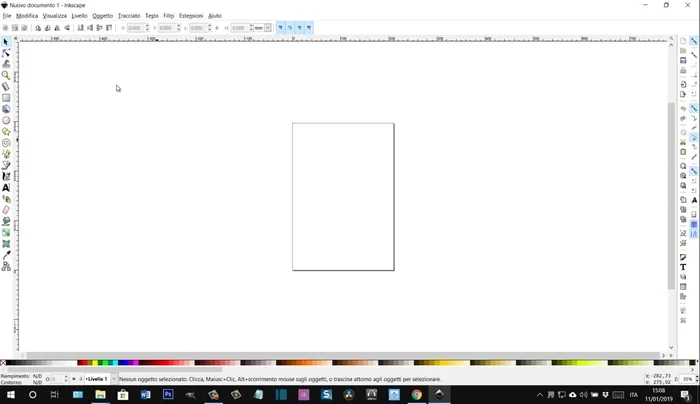700x404 pixels.
Task: Select the Connector tool
Action: point(6,267)
